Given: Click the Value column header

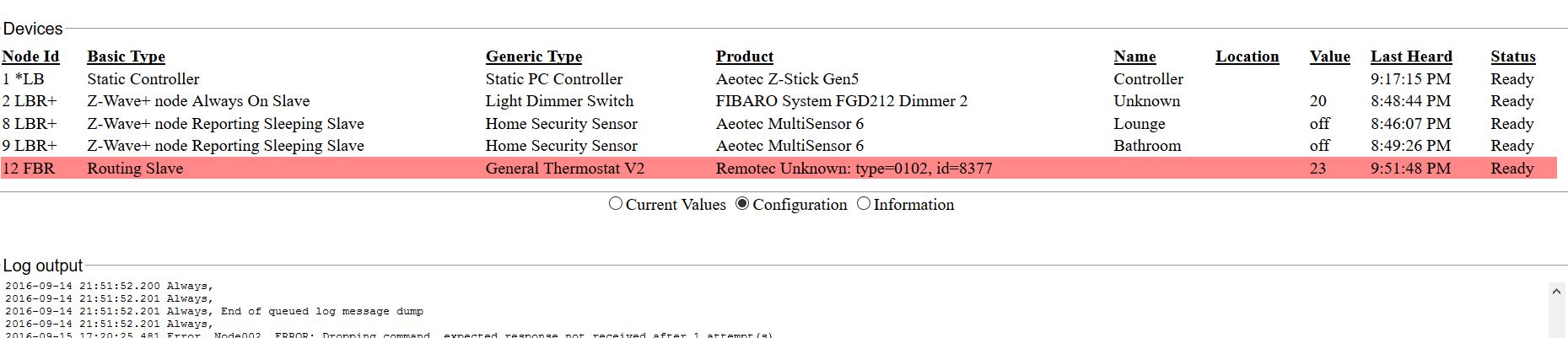Looking at the screenshot, I should click(1330, 56).
